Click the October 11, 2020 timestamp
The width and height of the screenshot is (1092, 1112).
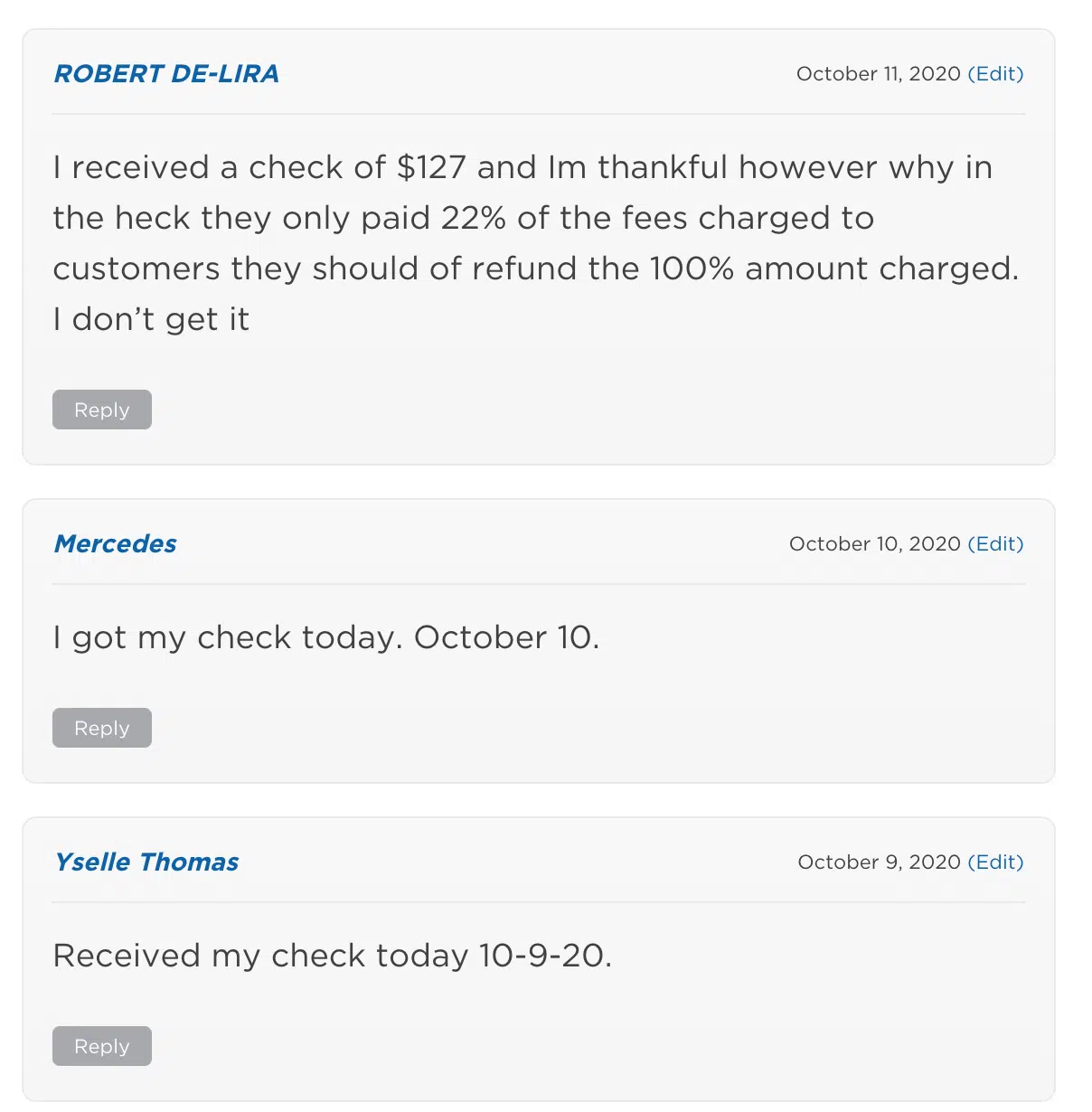877,74
